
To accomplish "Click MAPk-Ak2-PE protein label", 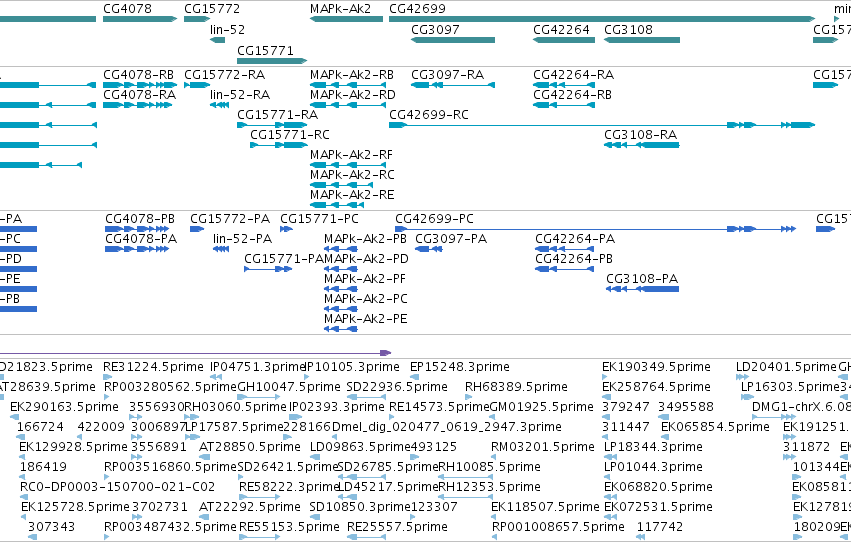I will [365, 319].
